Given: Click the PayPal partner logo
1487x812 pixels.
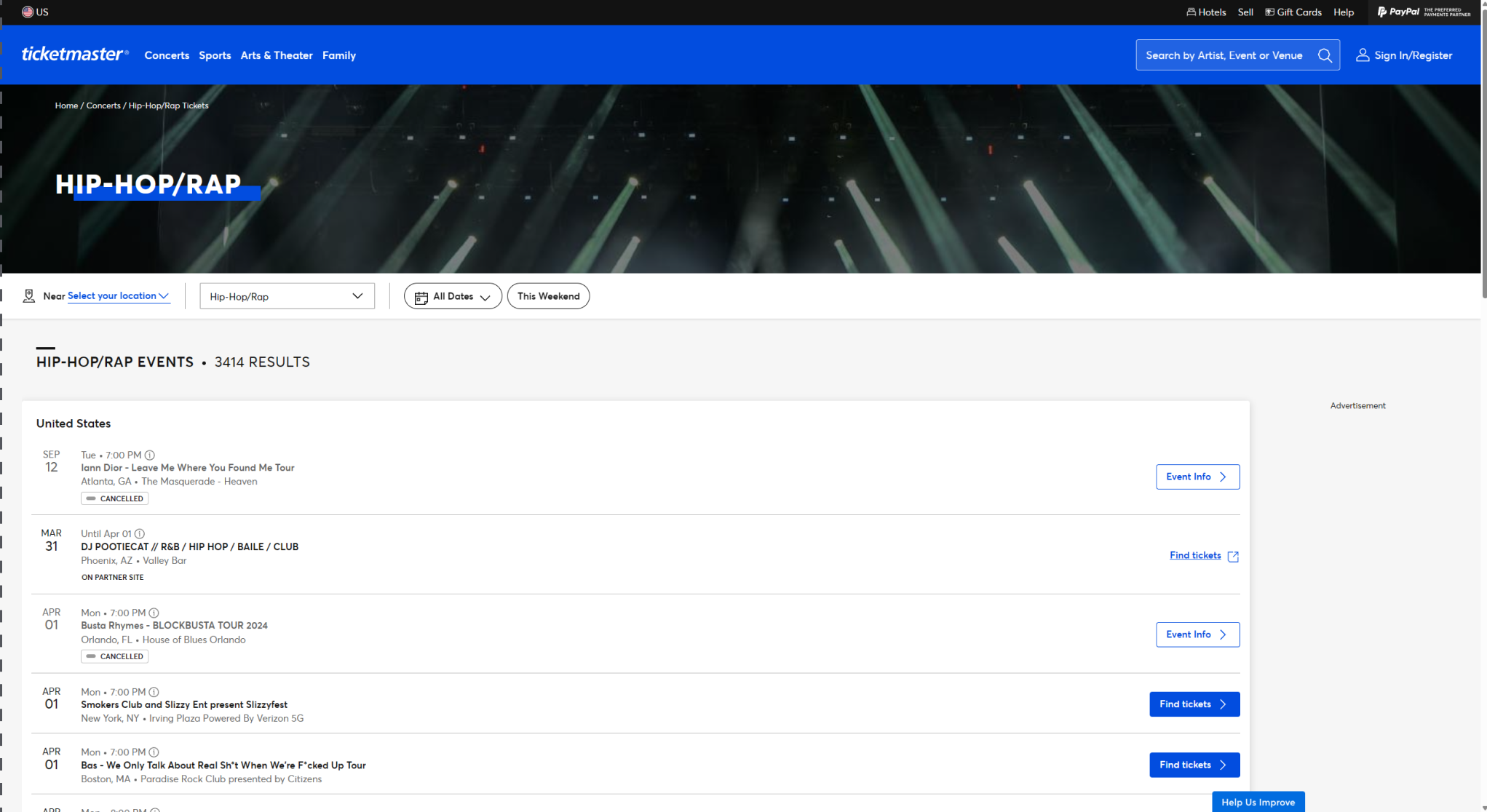Looking at the screenshot, I should [1423, 12].
